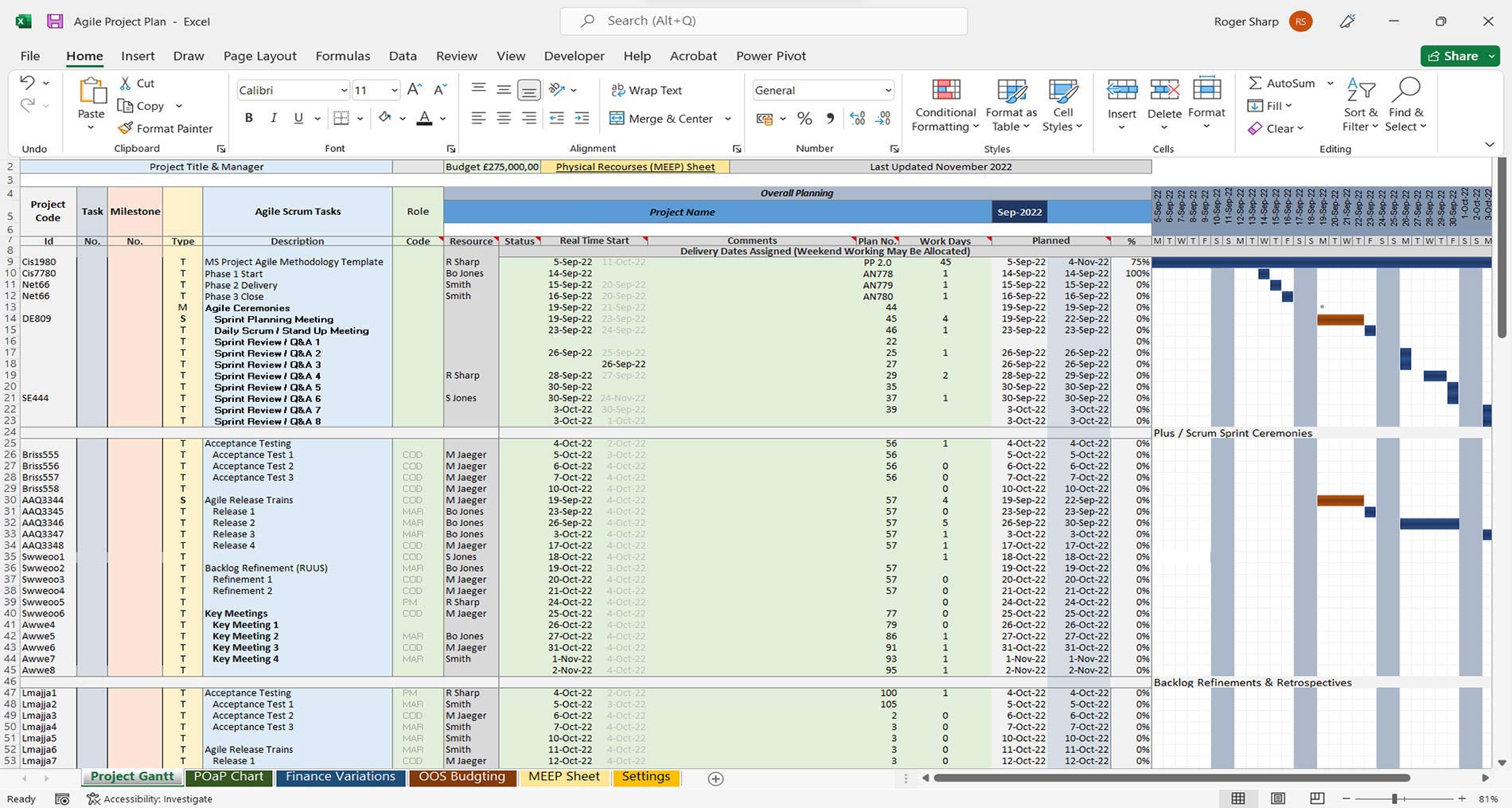Click the AutoSum button
The image size is (1512, 808).
tap(1282, 83)
